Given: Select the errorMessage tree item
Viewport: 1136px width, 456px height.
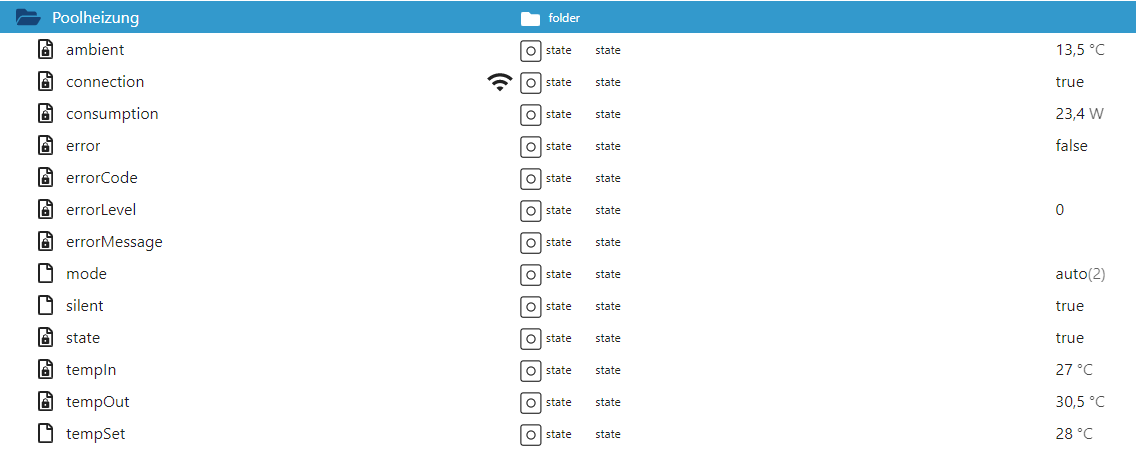Looking at the screenshot, I should [x=114, y=242].
